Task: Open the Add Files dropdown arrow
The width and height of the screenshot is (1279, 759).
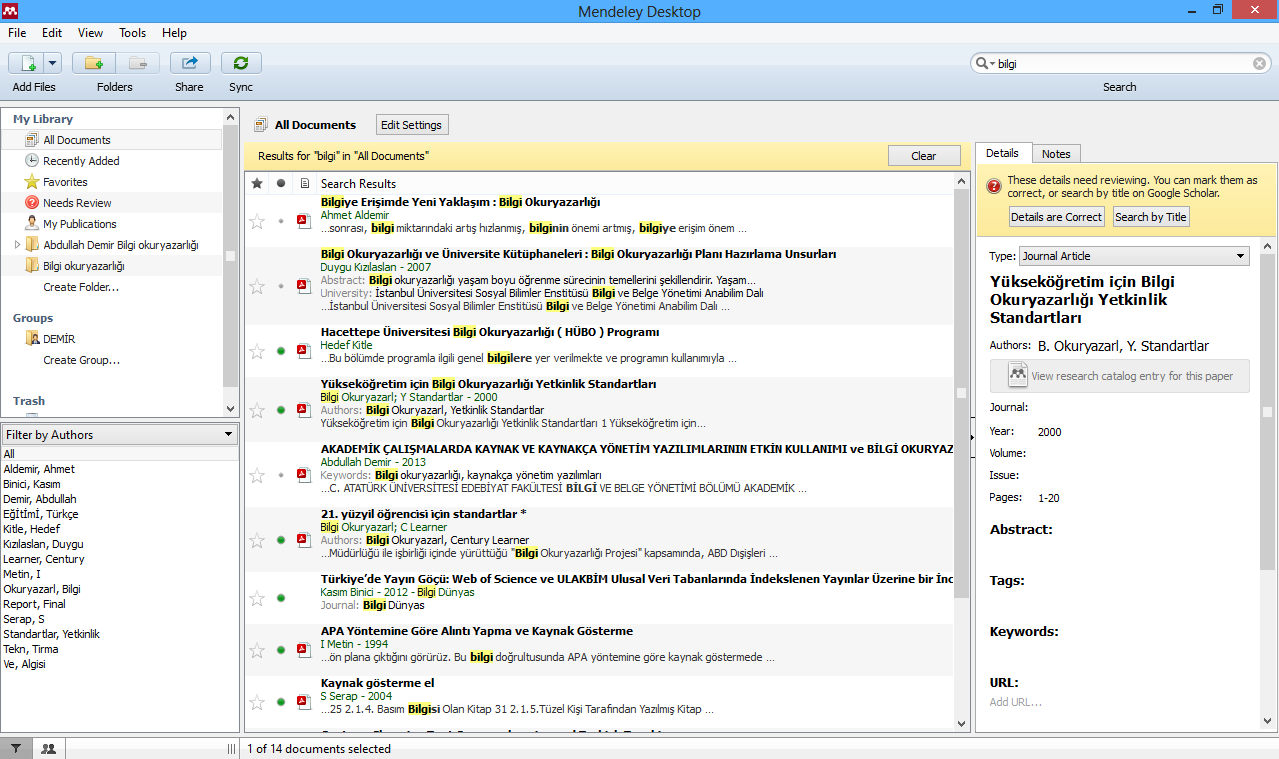Action: [52, 63]
